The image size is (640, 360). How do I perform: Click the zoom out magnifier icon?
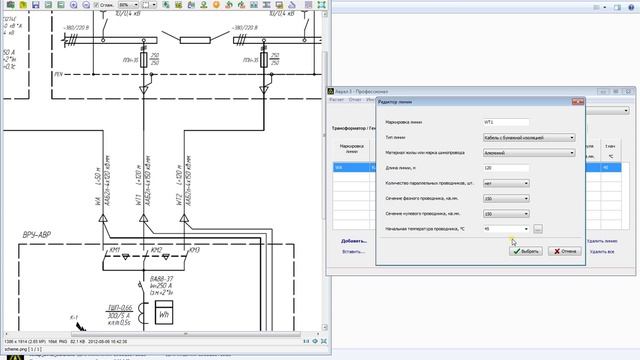[x=86, y=4]
